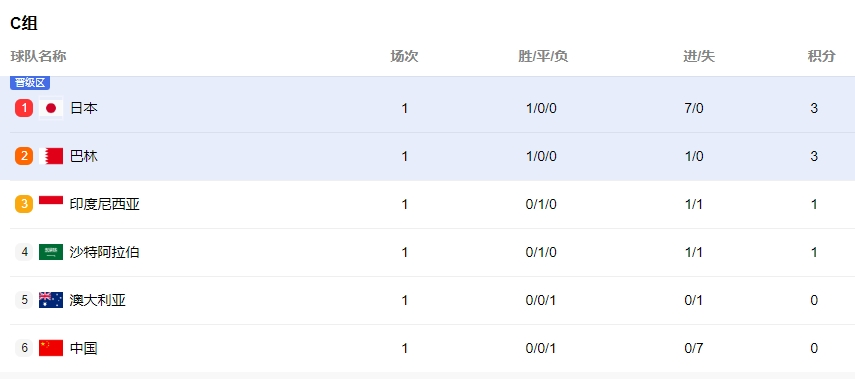Click the 胜/平/负 column header

(x=543, y=56)
